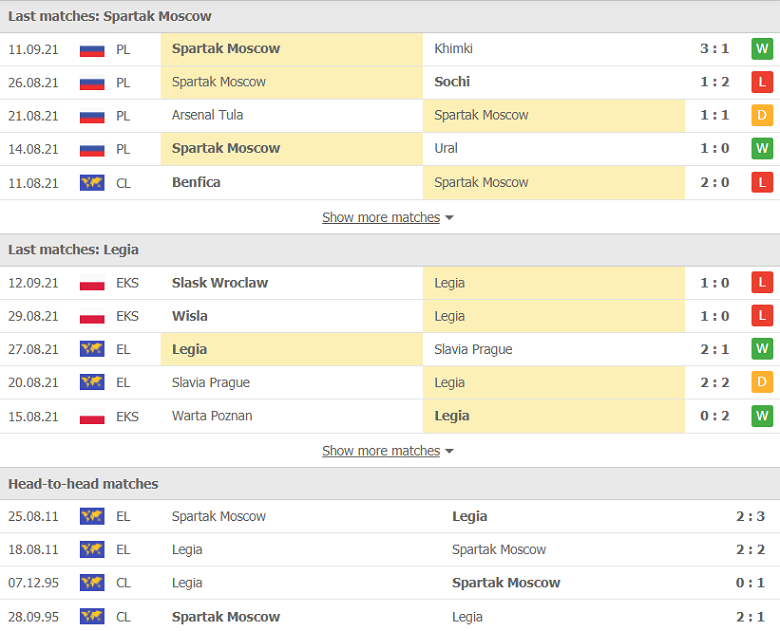The image size is (780, 631).
Task: Click world flag icon for 25.08.11 match
Action: coord(92,517)
